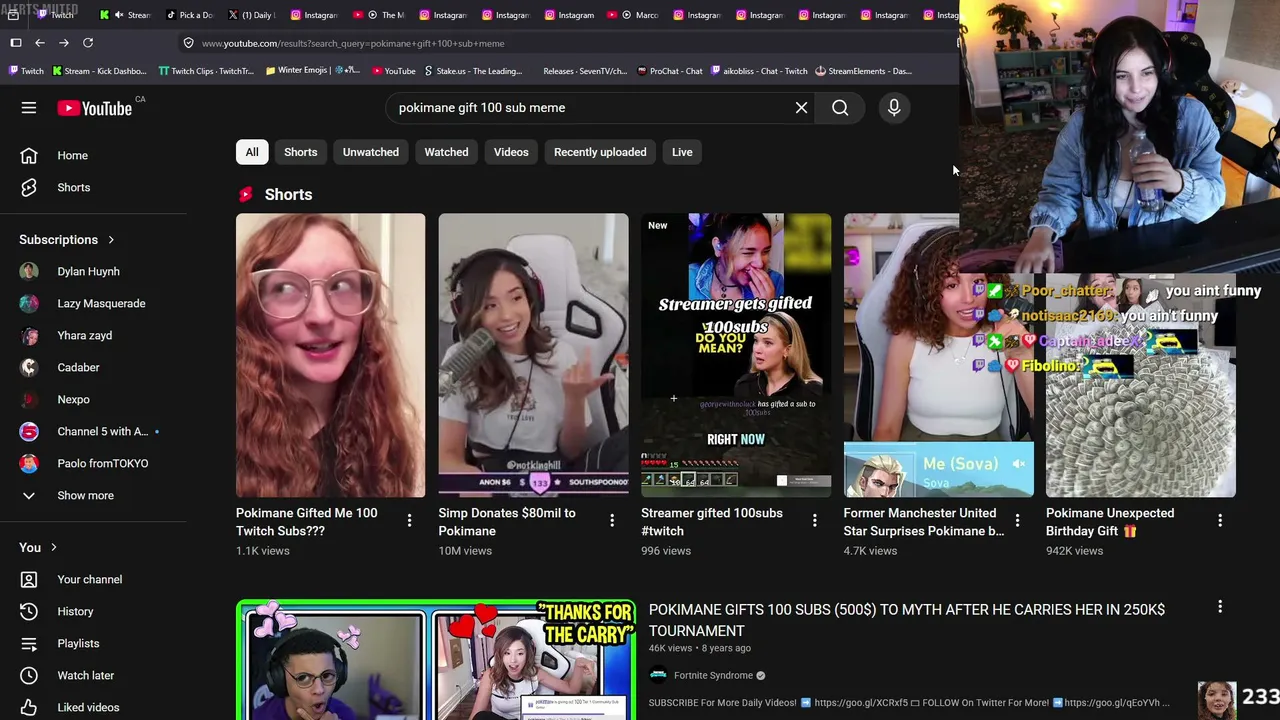Screen dimensions: 1280x720
Task: Open 'Former Manchester United Star Surprises Pokimane' title
Action: (x=924, y=522)
